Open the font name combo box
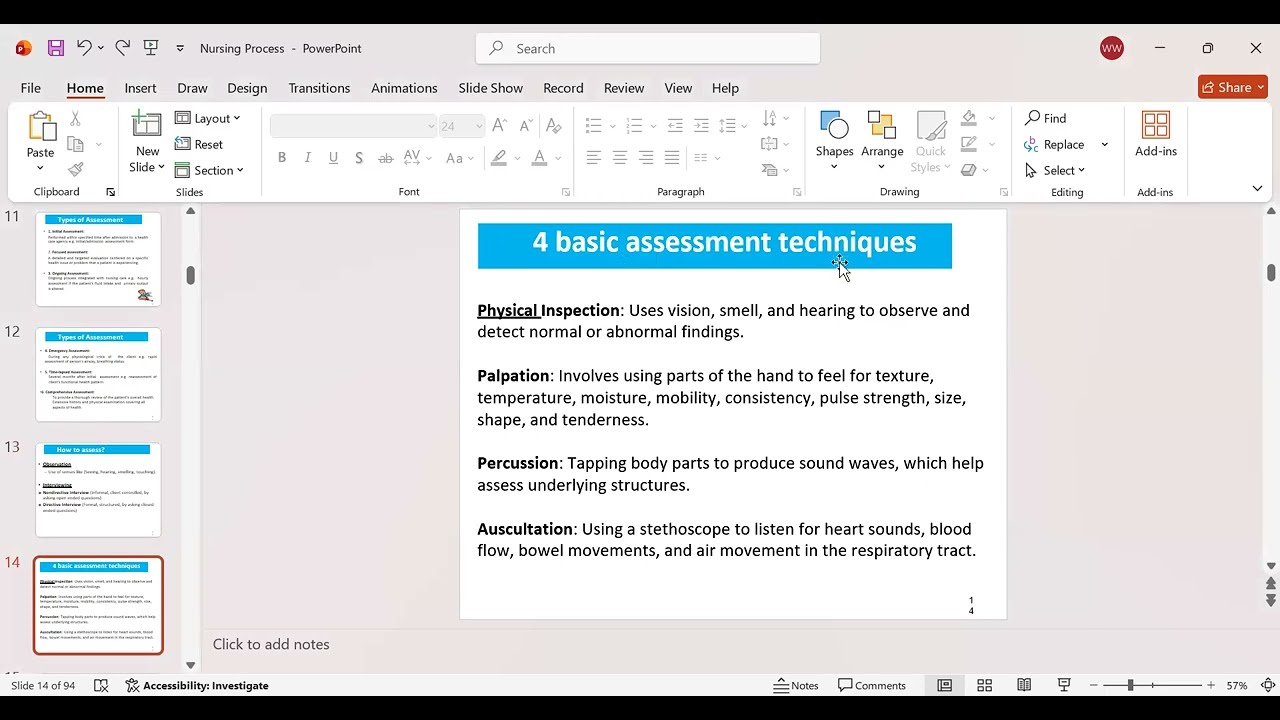This screenshot has height=720, width=1280. point(354,126)
